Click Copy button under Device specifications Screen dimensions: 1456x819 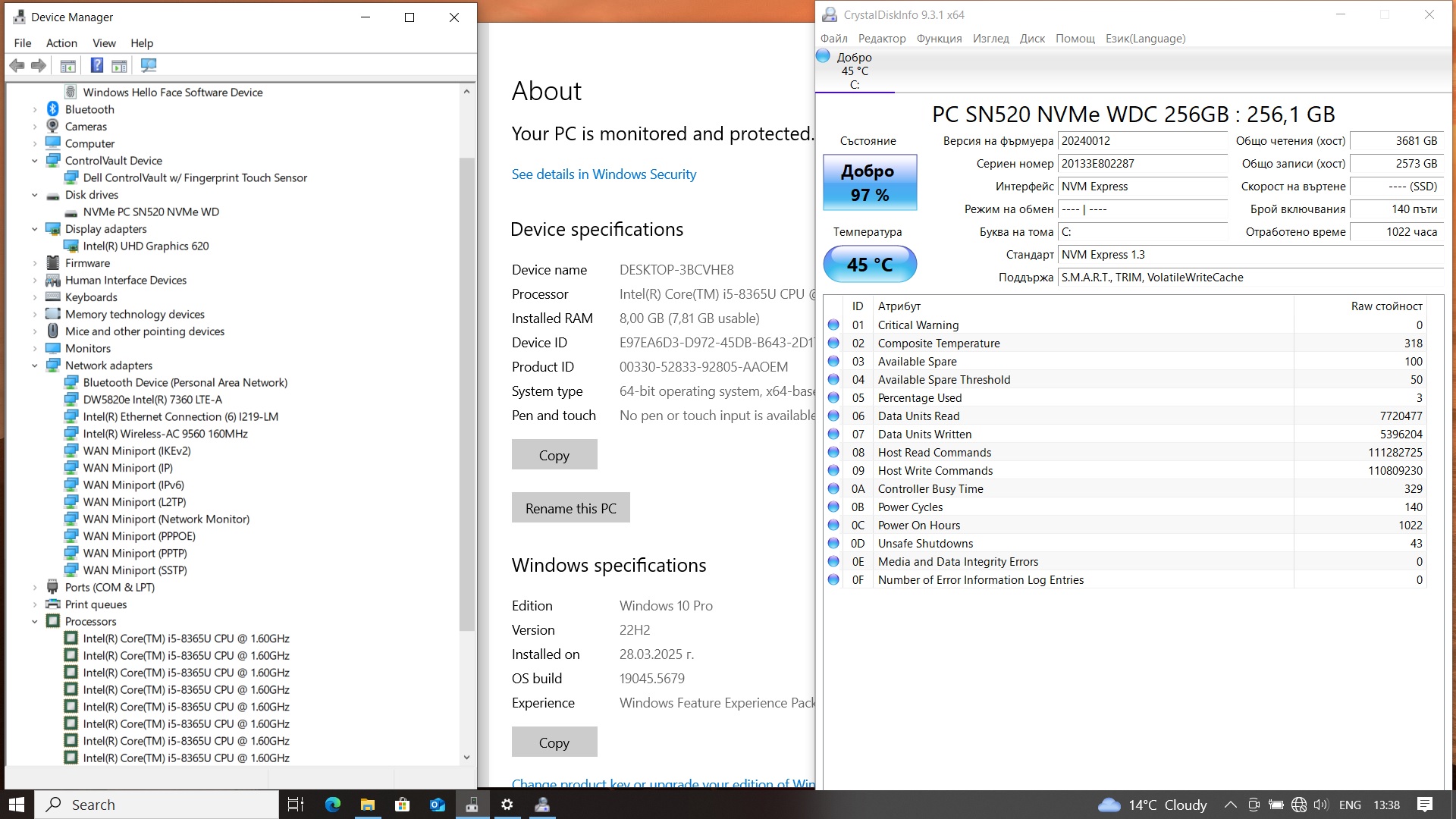click(554, 455)
